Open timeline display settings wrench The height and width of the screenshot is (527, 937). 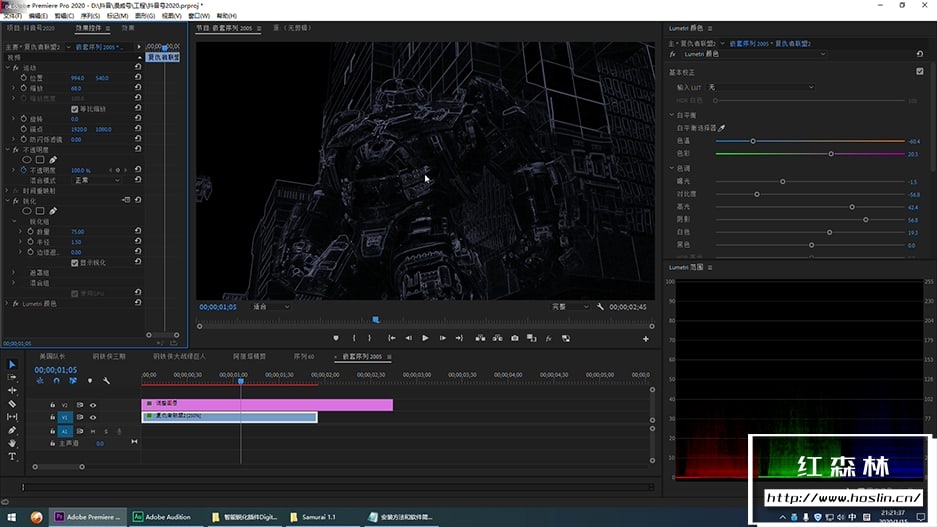[x=106, y=381]
